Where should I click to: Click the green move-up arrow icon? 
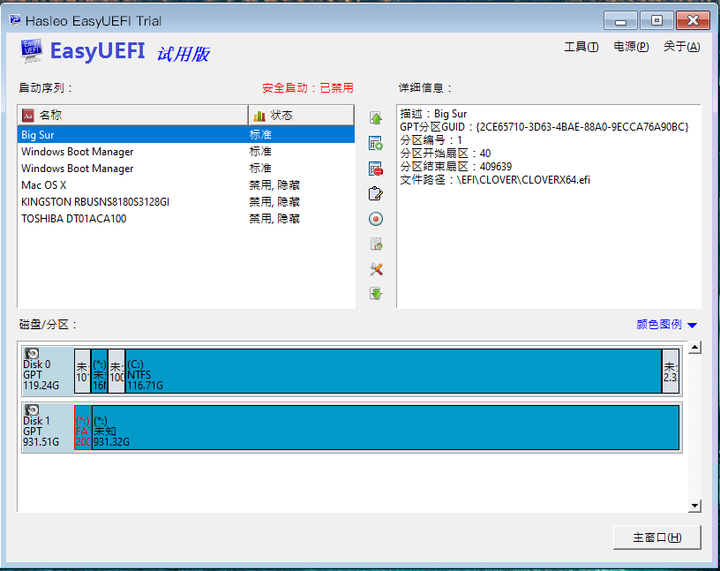pos(376,118)
